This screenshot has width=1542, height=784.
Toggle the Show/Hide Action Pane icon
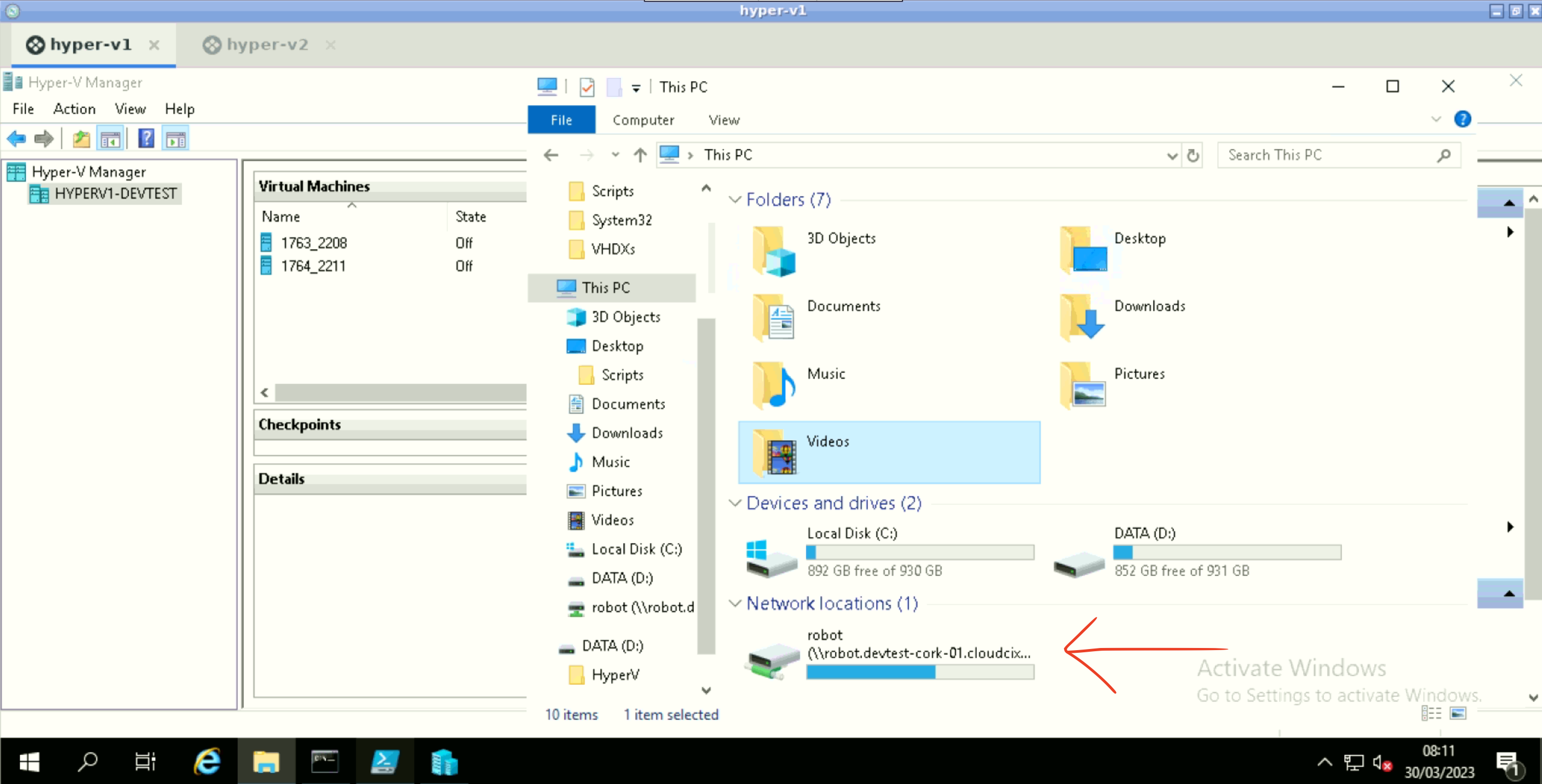[176, 139]
